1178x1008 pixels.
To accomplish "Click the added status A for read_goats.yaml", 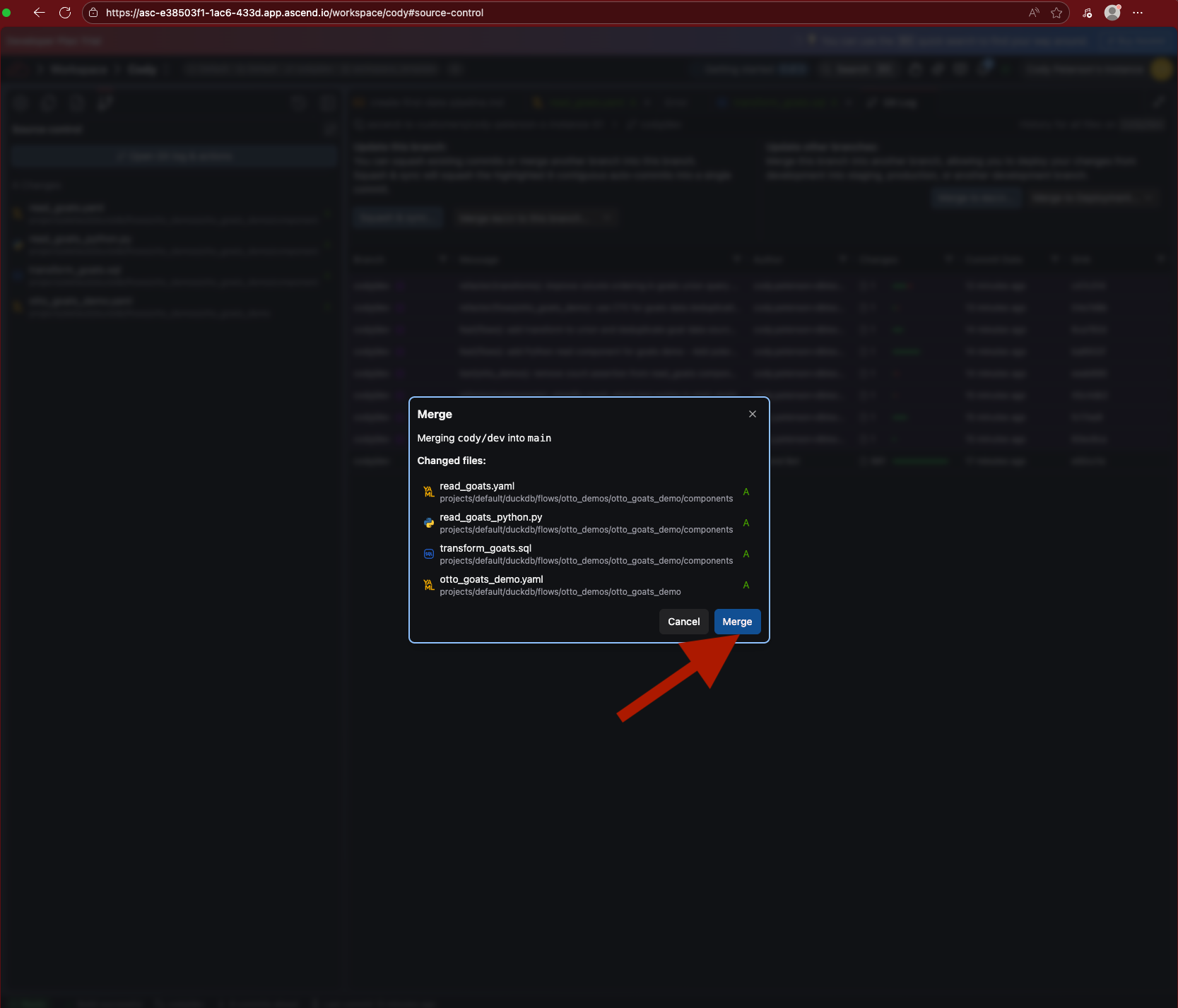I will click(746, 492).
